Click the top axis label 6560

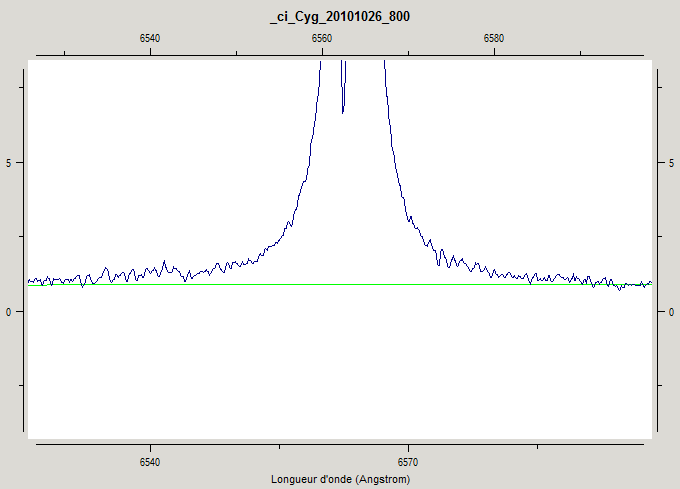pyautogui.click(x=322, y=39)
